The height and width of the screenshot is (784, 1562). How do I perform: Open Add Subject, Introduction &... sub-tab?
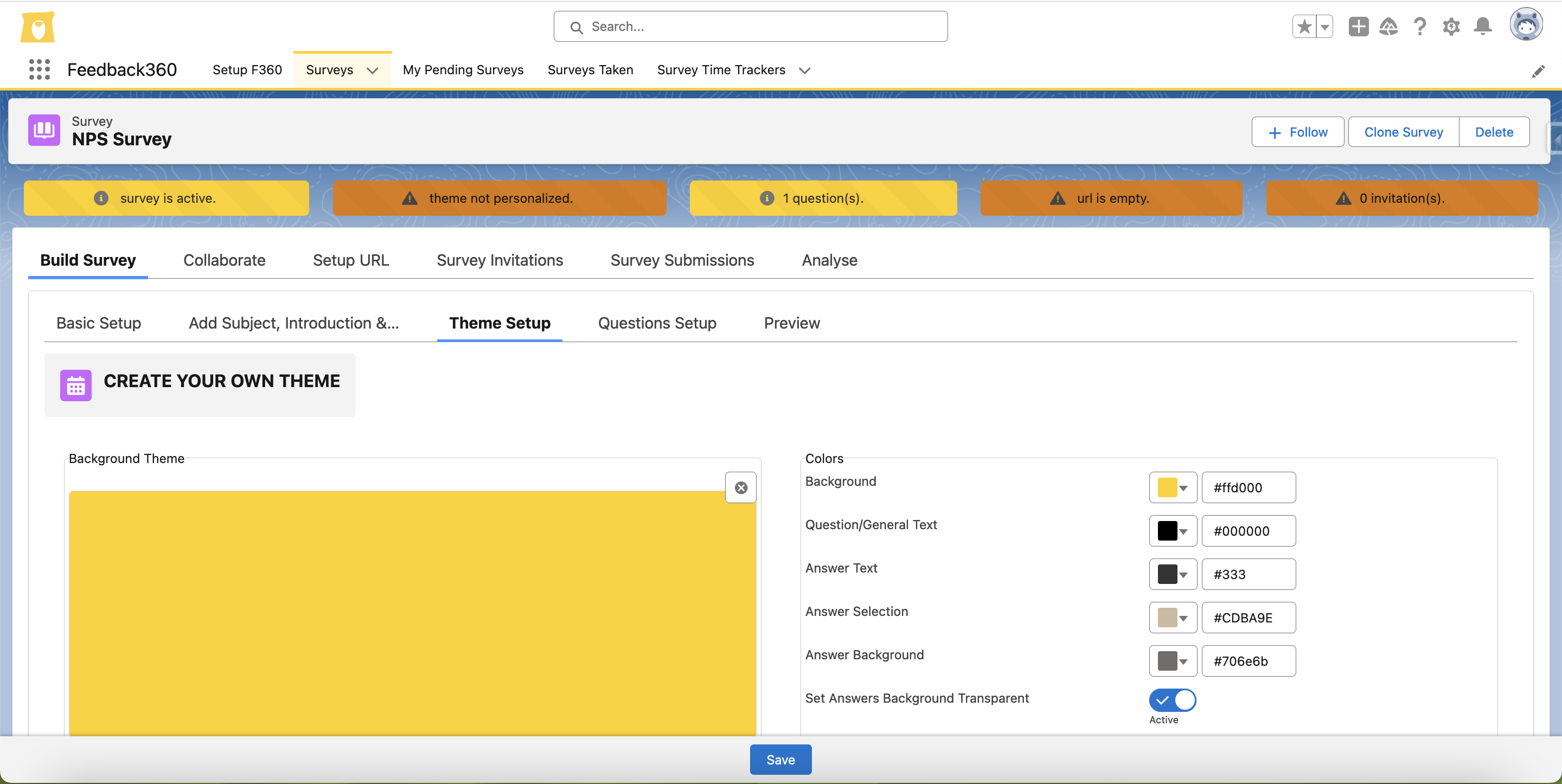pos(294,323)
